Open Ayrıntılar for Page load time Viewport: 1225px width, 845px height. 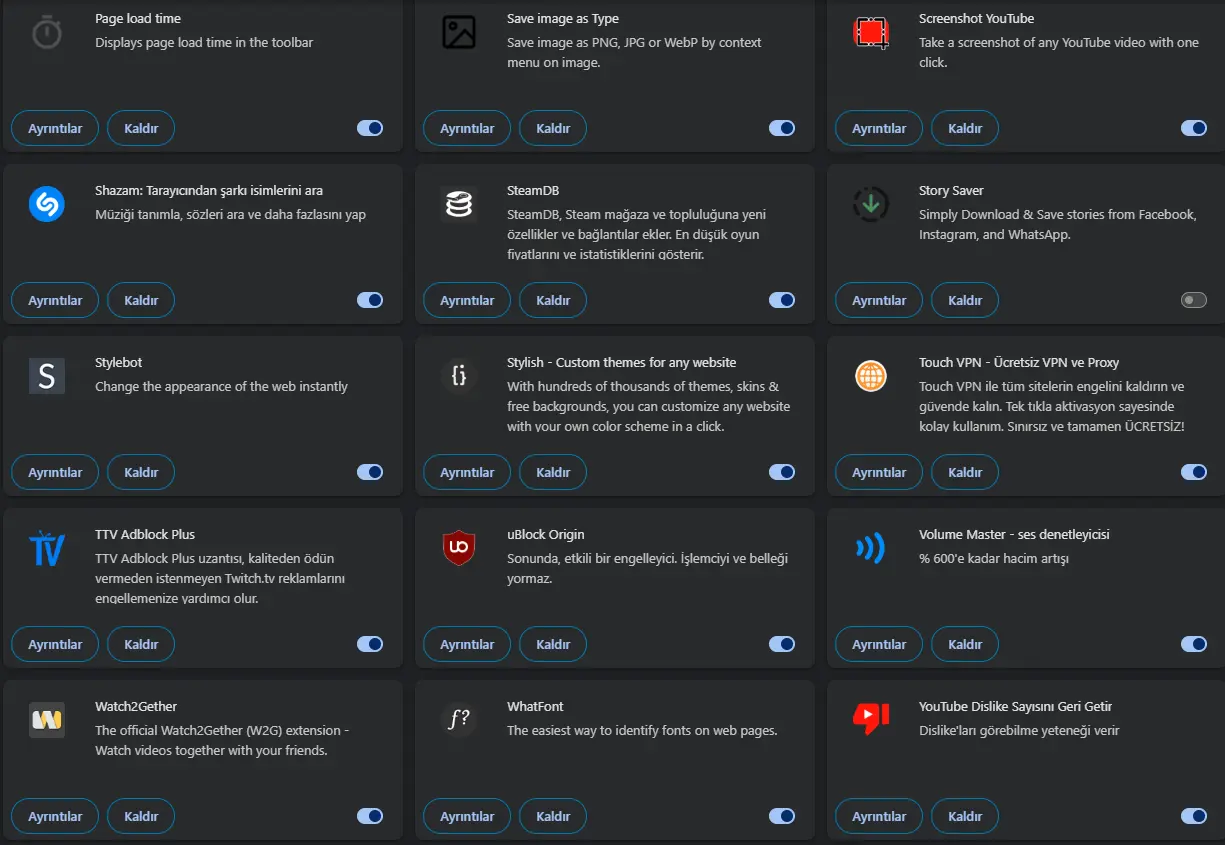[55, 128]
